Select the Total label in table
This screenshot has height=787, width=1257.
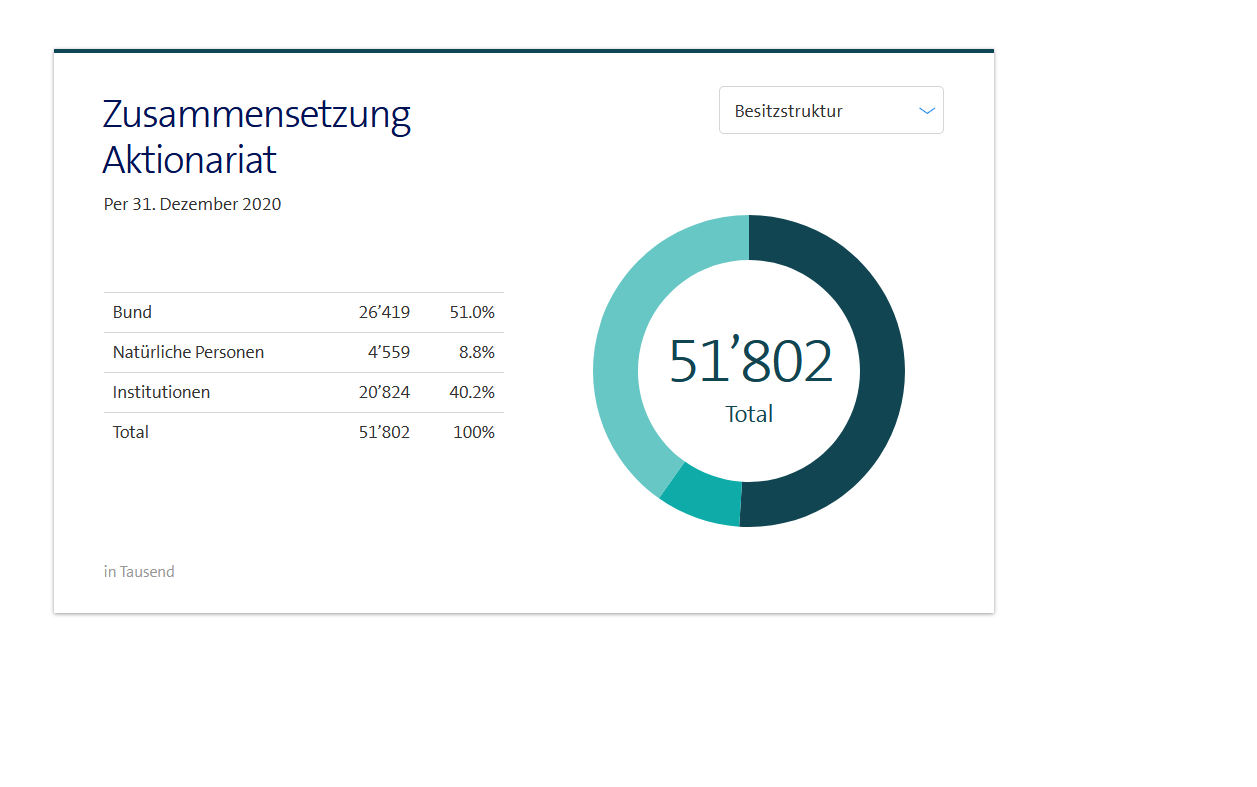point(131,432)
